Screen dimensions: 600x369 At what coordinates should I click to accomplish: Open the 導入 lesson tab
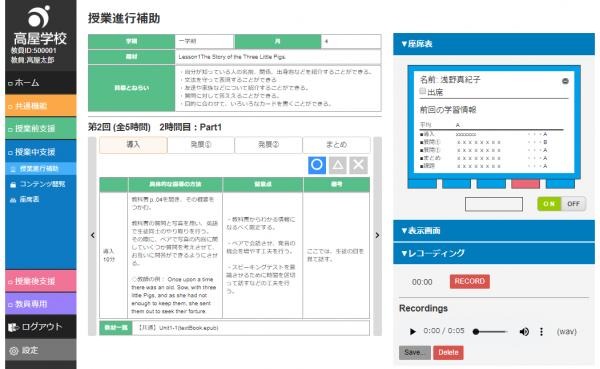[133, 145]
